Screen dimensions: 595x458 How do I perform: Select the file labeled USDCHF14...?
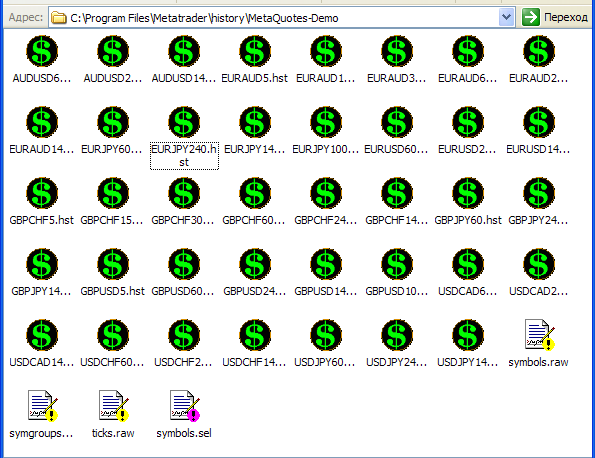tap(254, 362)
